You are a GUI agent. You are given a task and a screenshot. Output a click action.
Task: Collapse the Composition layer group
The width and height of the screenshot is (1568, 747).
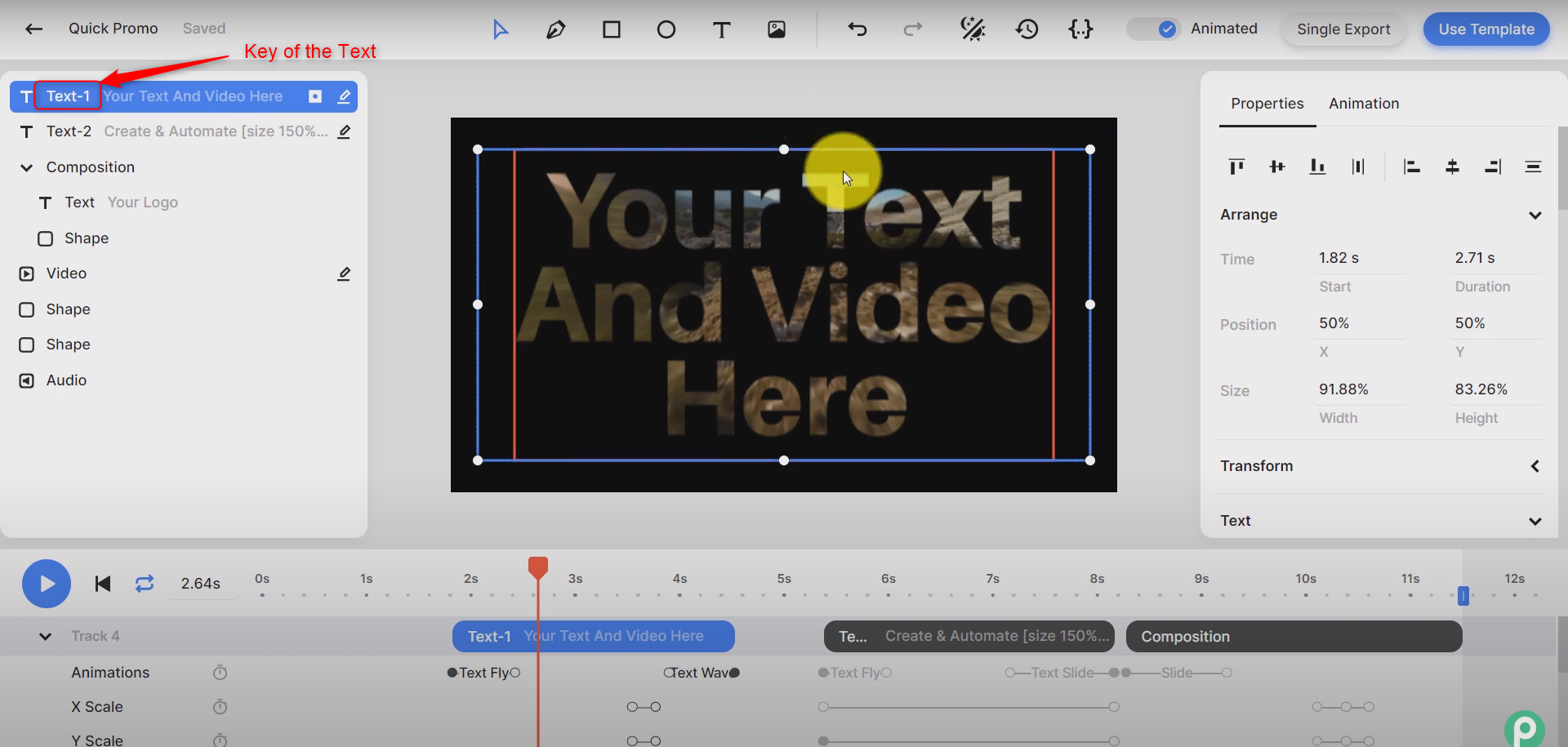point(27,167)
